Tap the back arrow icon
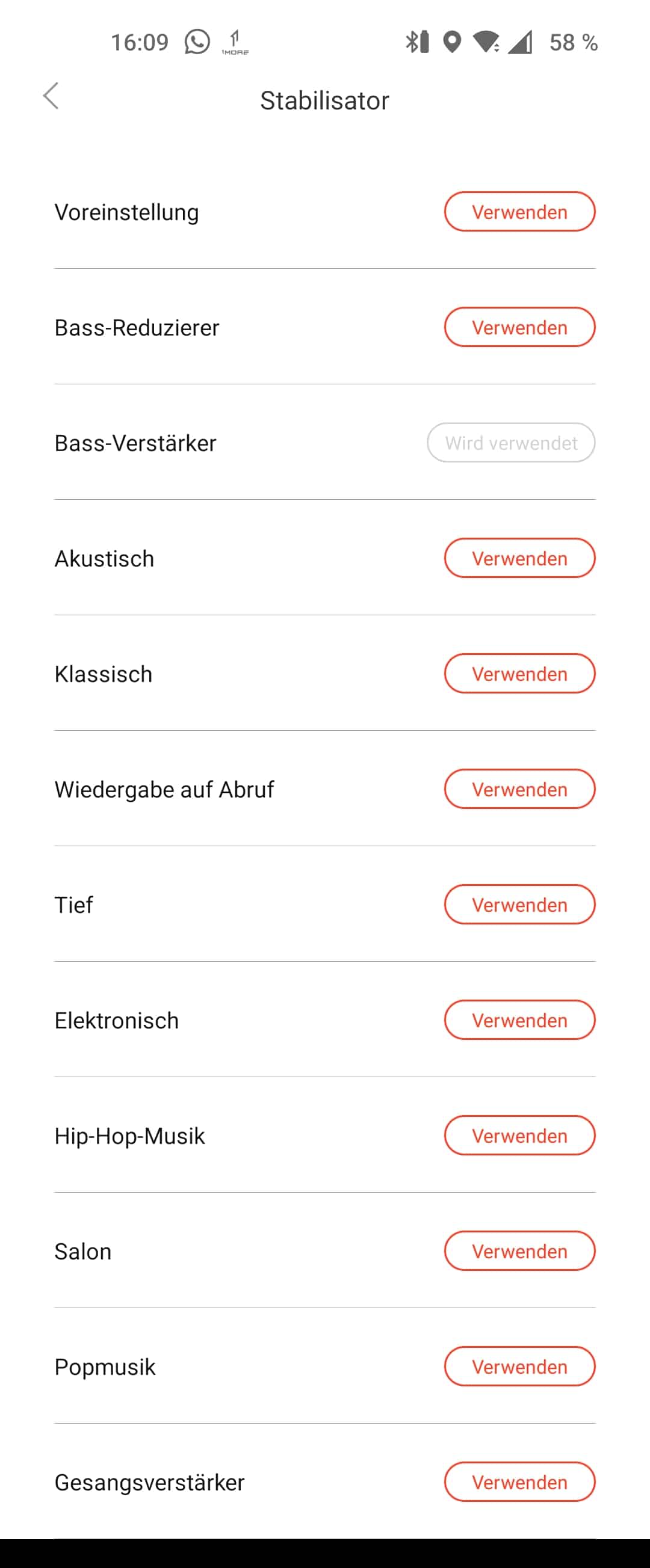Screen dimensions: 650x1568 [x=51, y=96]
